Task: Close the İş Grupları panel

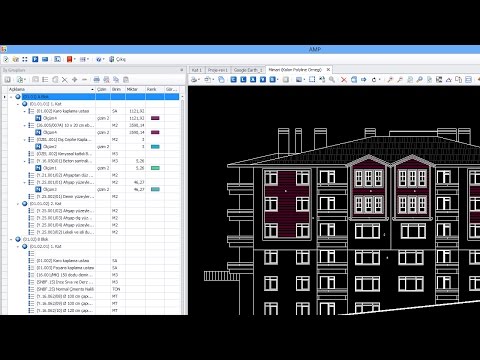Action: (182, 70)
